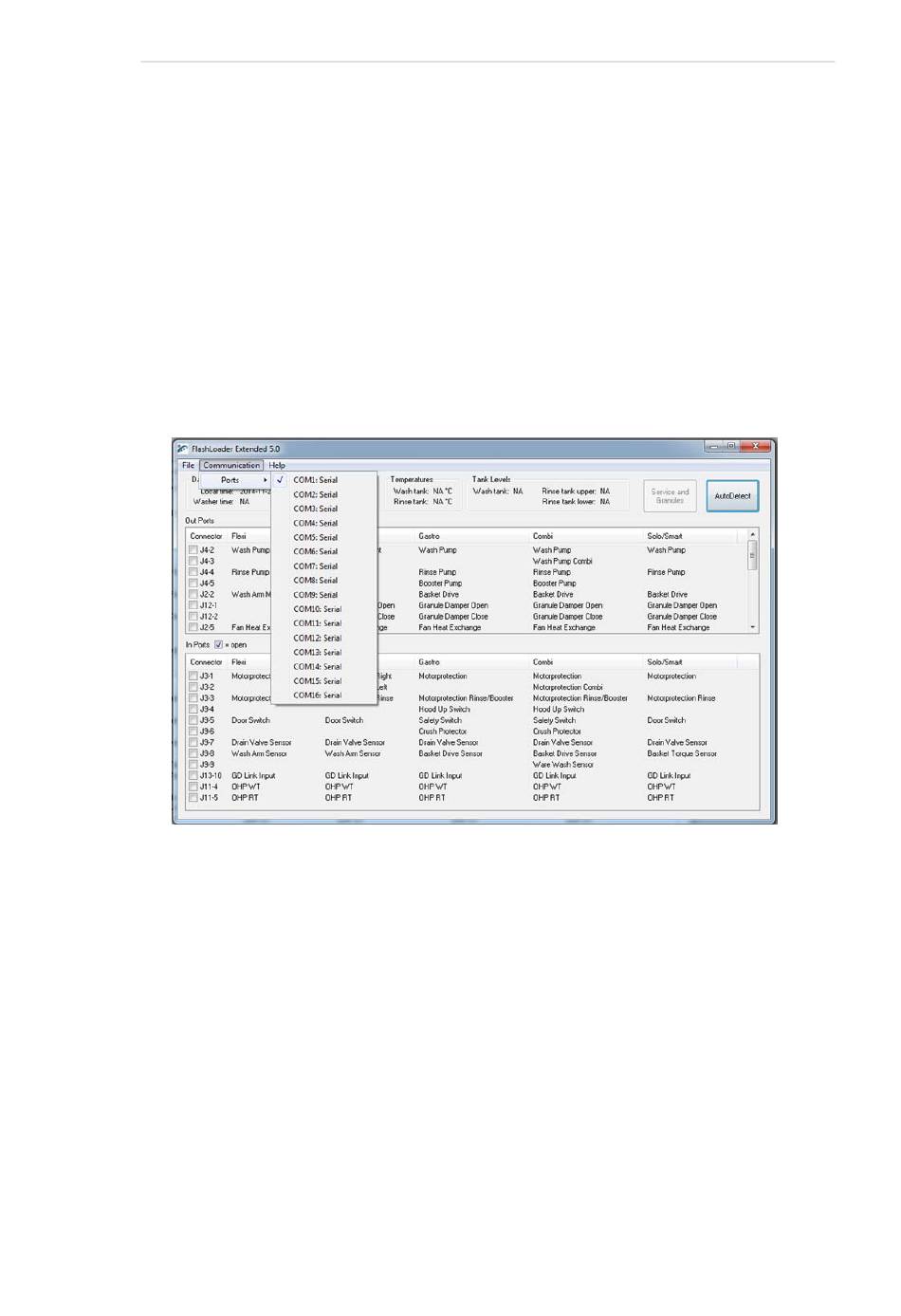Minimize the FlashLoader window

[x=714, y=446]
